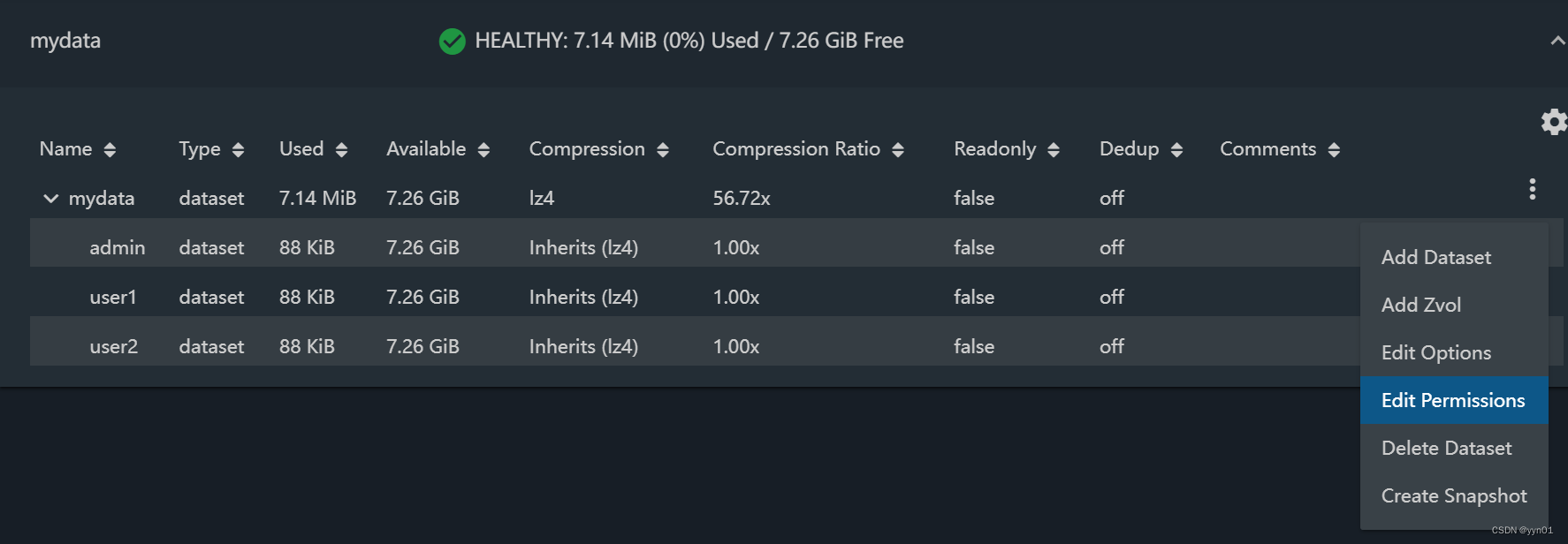1568x544 pixels.
Task: Click the mydata dataset three-dot menu
Action: click(1532, 189)
